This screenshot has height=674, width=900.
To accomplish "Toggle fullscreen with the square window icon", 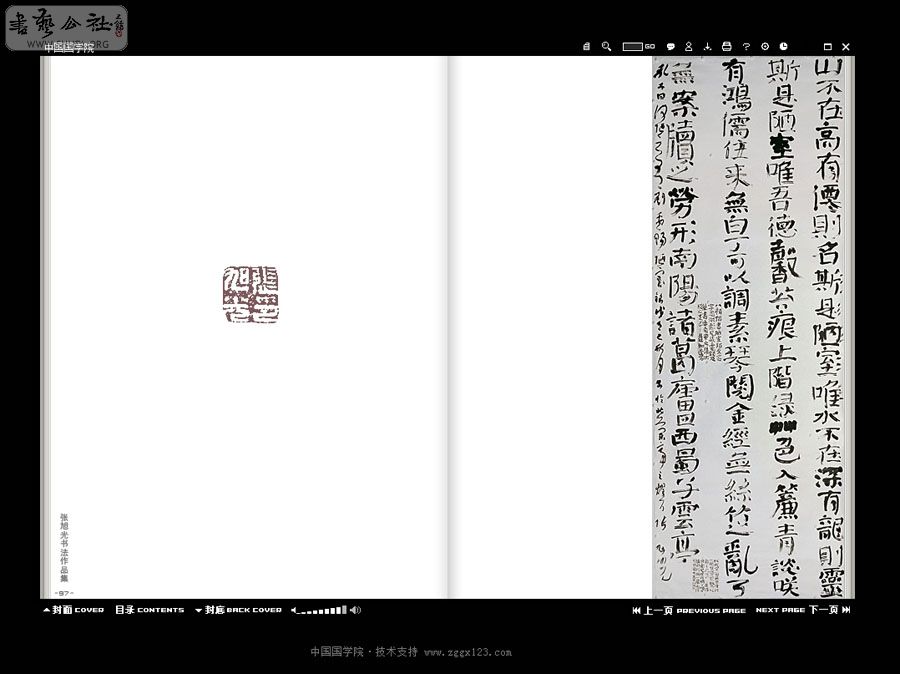I will [827, 47].
